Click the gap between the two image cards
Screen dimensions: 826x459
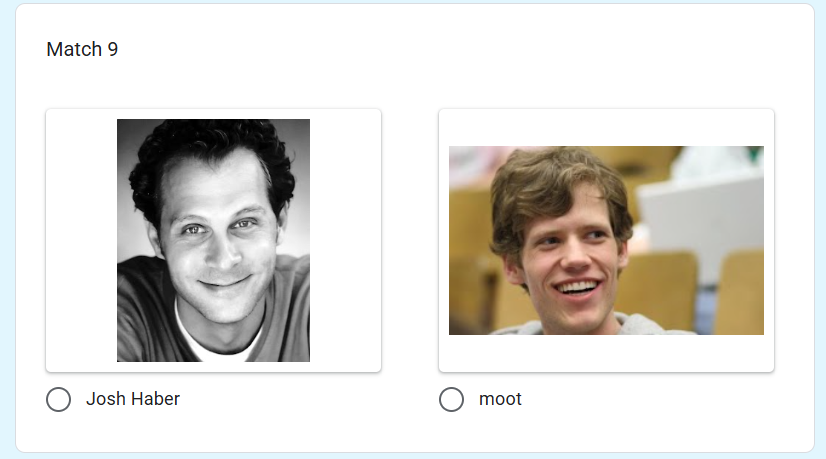pos(410,240)
